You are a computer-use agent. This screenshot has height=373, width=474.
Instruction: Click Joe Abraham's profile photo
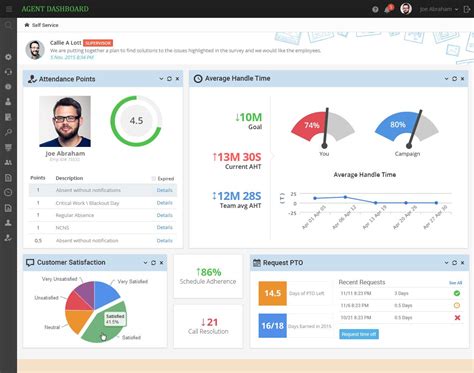pyautogui.click(x=65, y=121)
